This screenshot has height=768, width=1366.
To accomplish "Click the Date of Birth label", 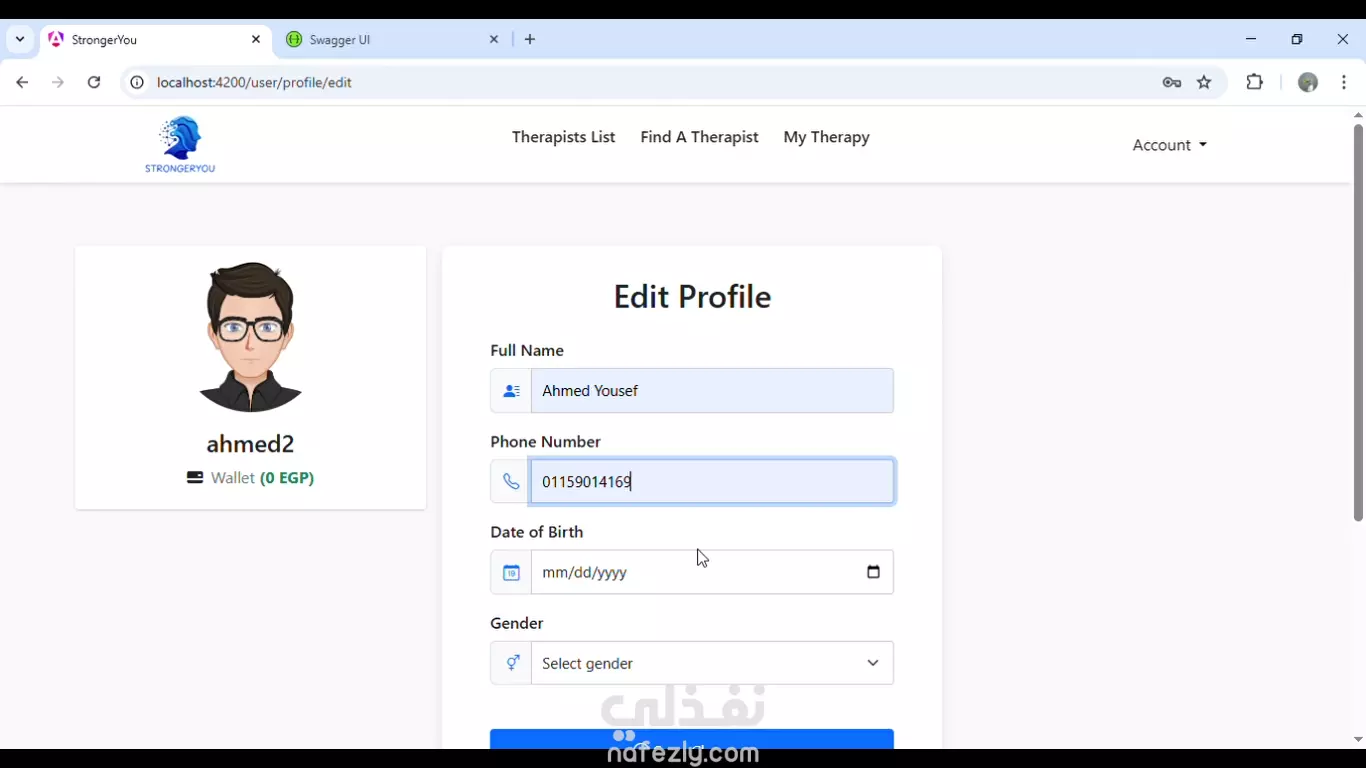I will pyautogui.click(x=537, y=532).
